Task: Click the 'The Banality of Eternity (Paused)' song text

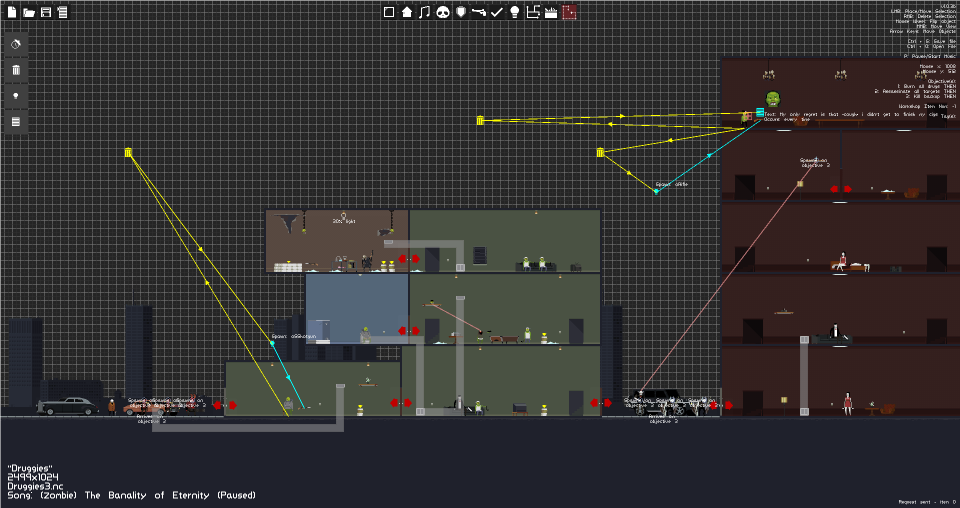Action: [168, 495]
